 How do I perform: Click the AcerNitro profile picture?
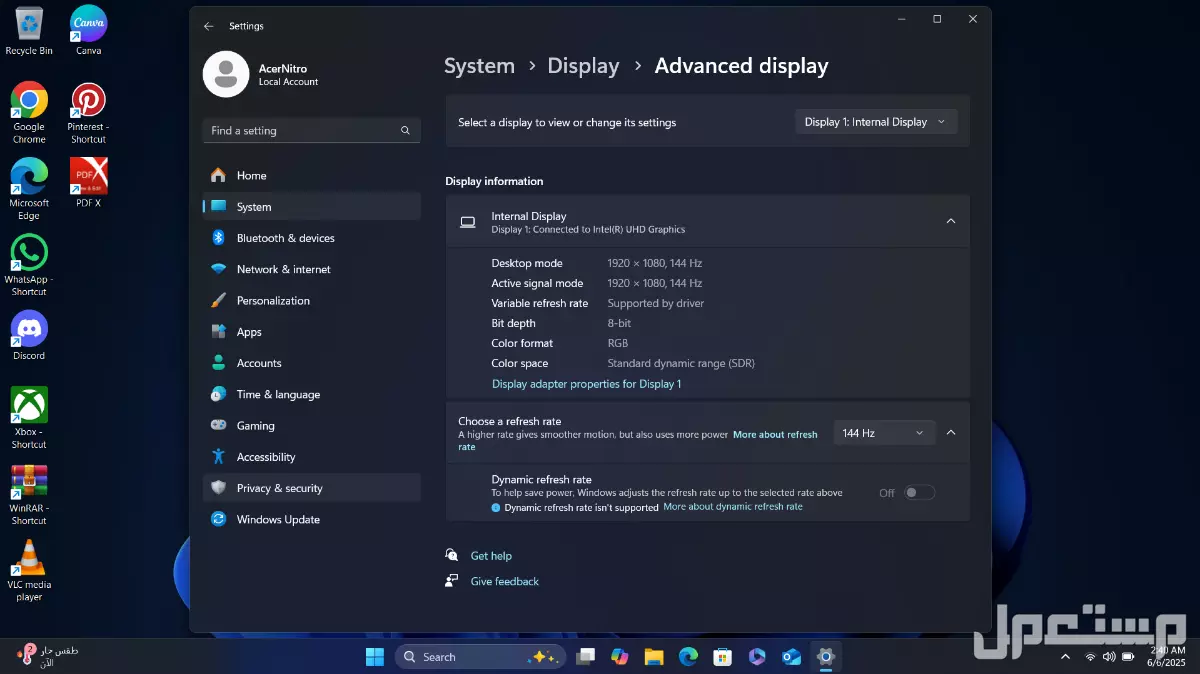click(226, 74)
